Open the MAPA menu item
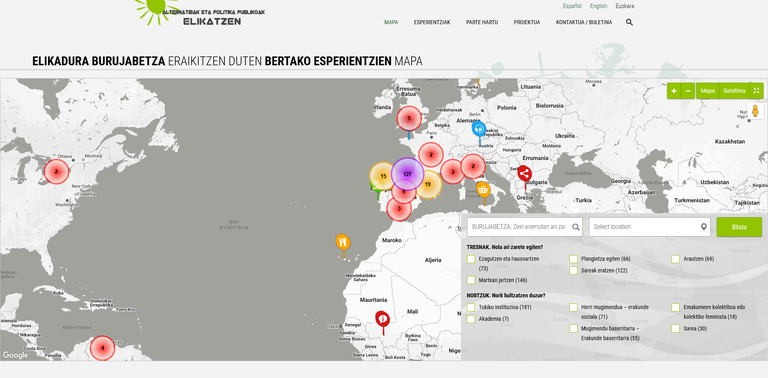 tap(391, 23)
